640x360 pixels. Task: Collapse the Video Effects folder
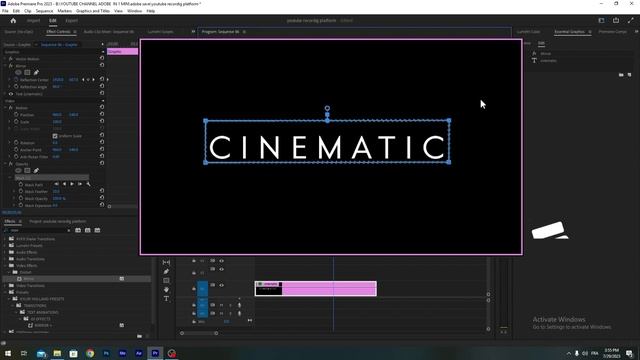click(5, 266)
